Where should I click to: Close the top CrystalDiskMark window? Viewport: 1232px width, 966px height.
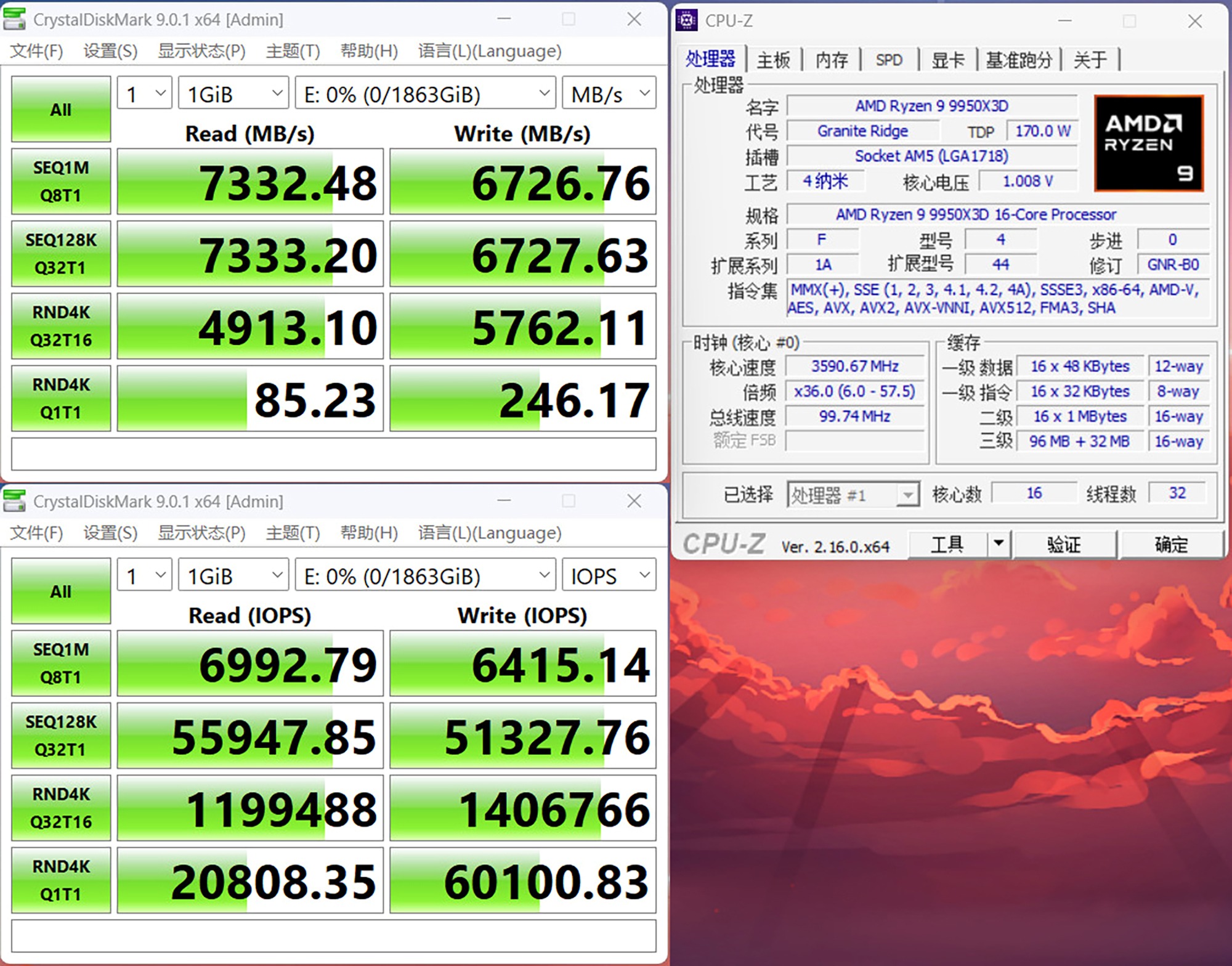pos(634,19)
